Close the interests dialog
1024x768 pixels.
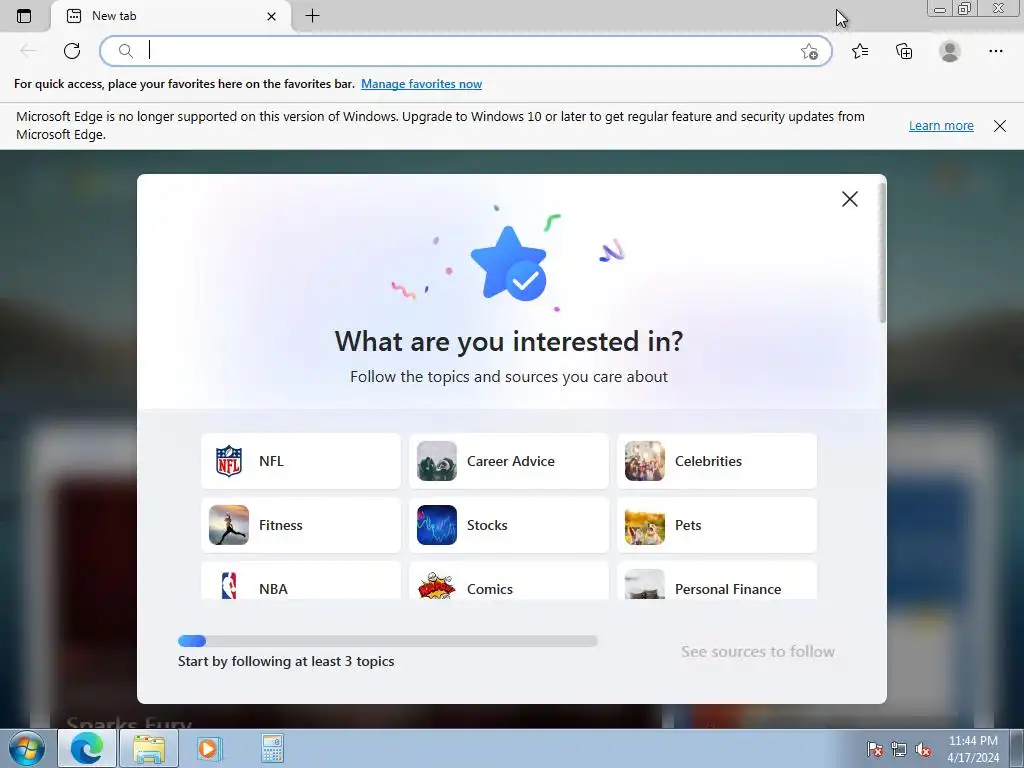point(850,199)
